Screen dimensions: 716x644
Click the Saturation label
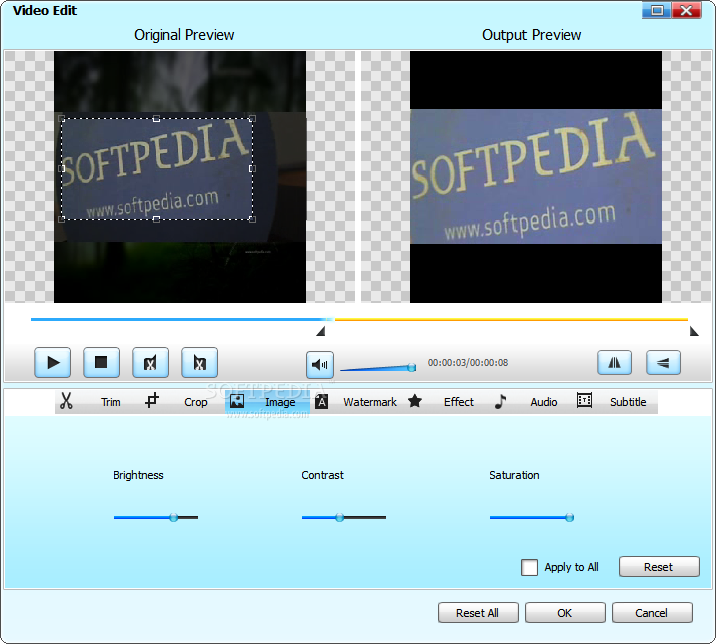click(x=514, y=475)
